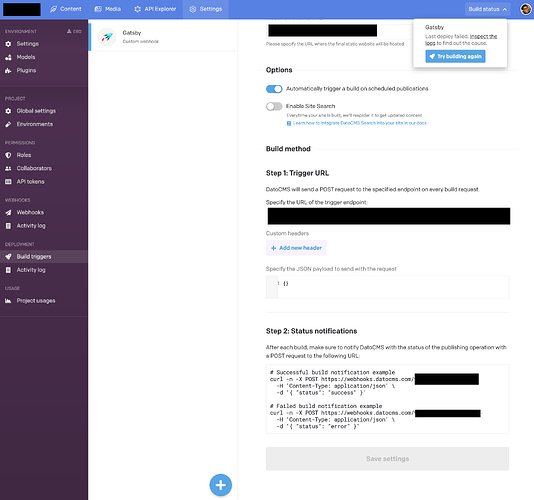Select the Settings tab in top bar
The width and height of the screenshot is (534, 500).
pos(205,9)
